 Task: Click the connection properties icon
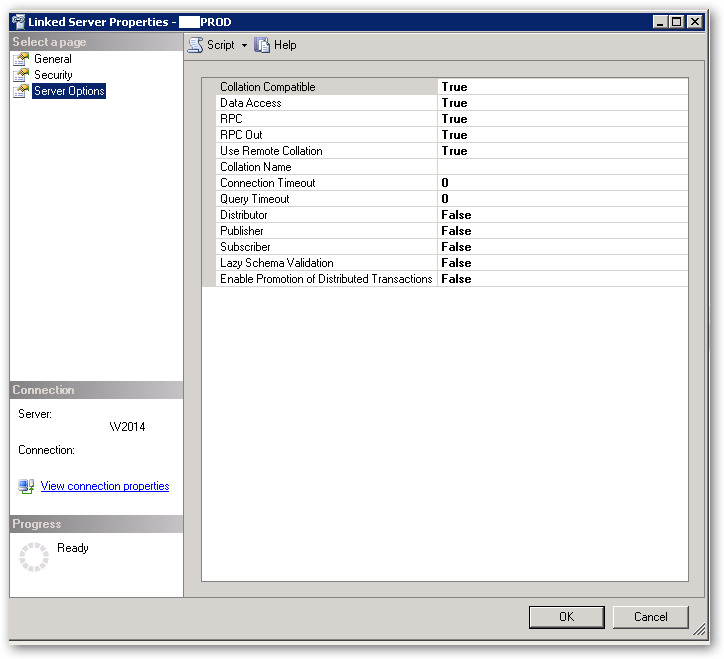click(26, 486)
